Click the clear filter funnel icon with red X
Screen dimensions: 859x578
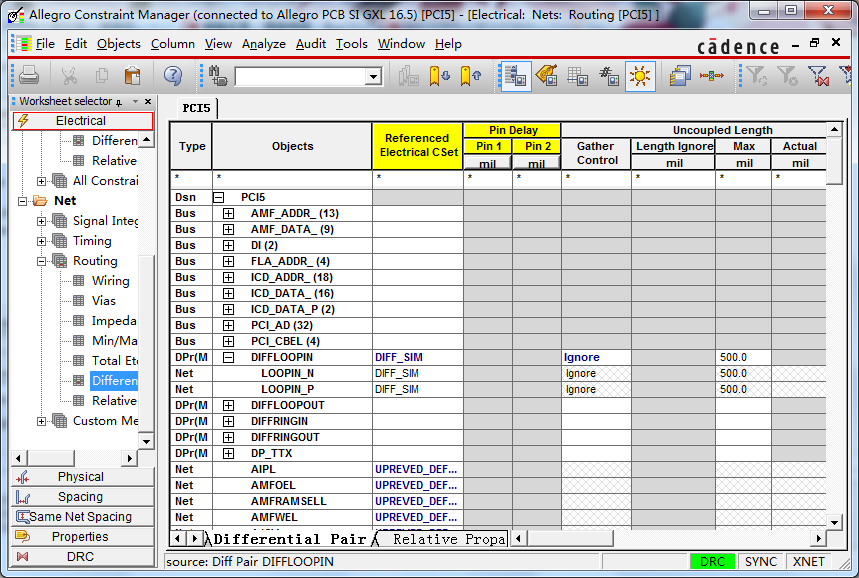[818, 76]
